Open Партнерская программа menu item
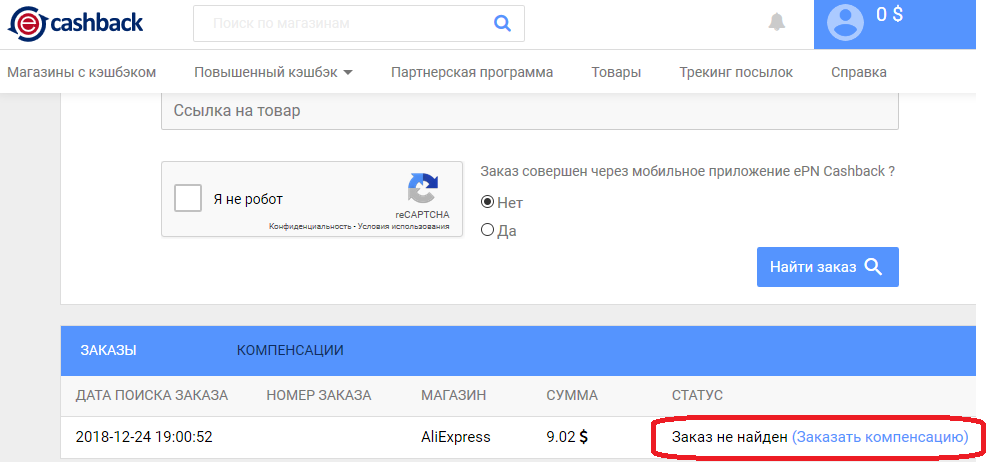This screenshot has width=987, height=466. (x=471, y=72)
